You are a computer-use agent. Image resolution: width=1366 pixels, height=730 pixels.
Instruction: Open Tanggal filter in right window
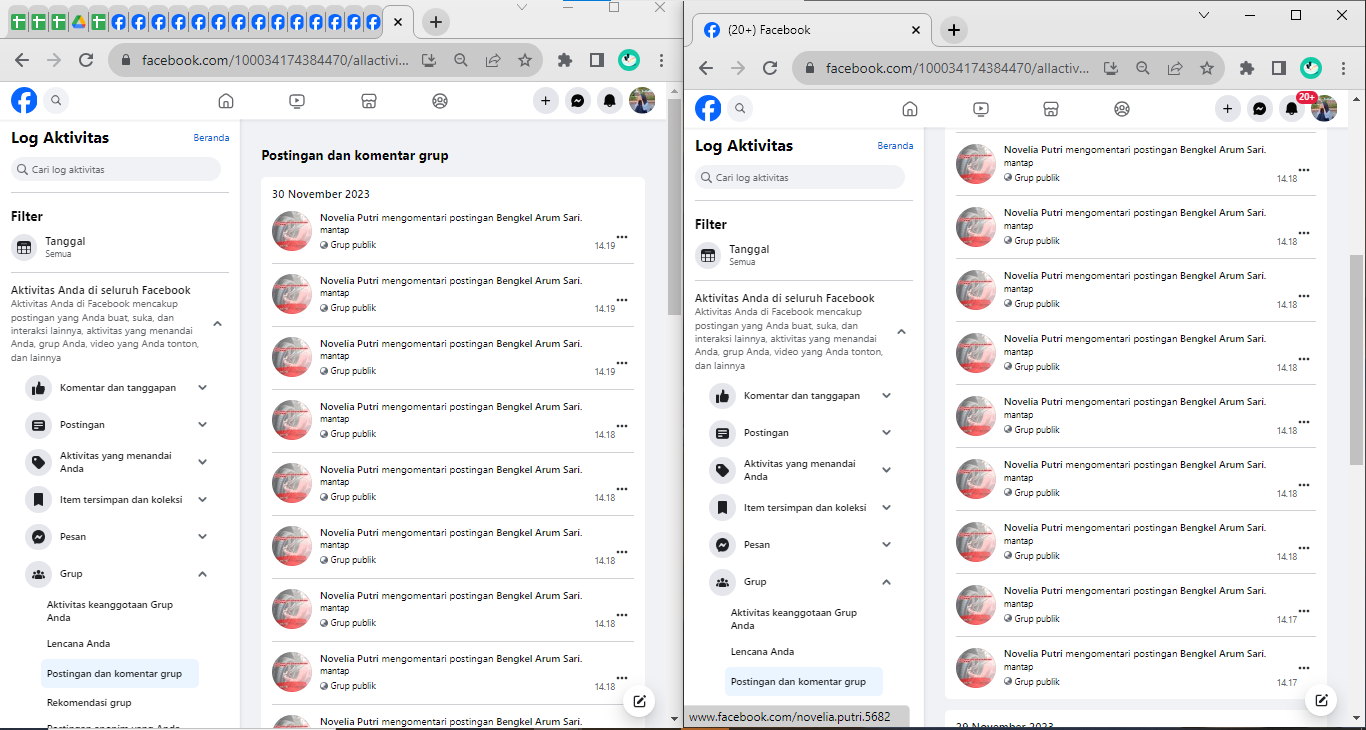(804, 255)
